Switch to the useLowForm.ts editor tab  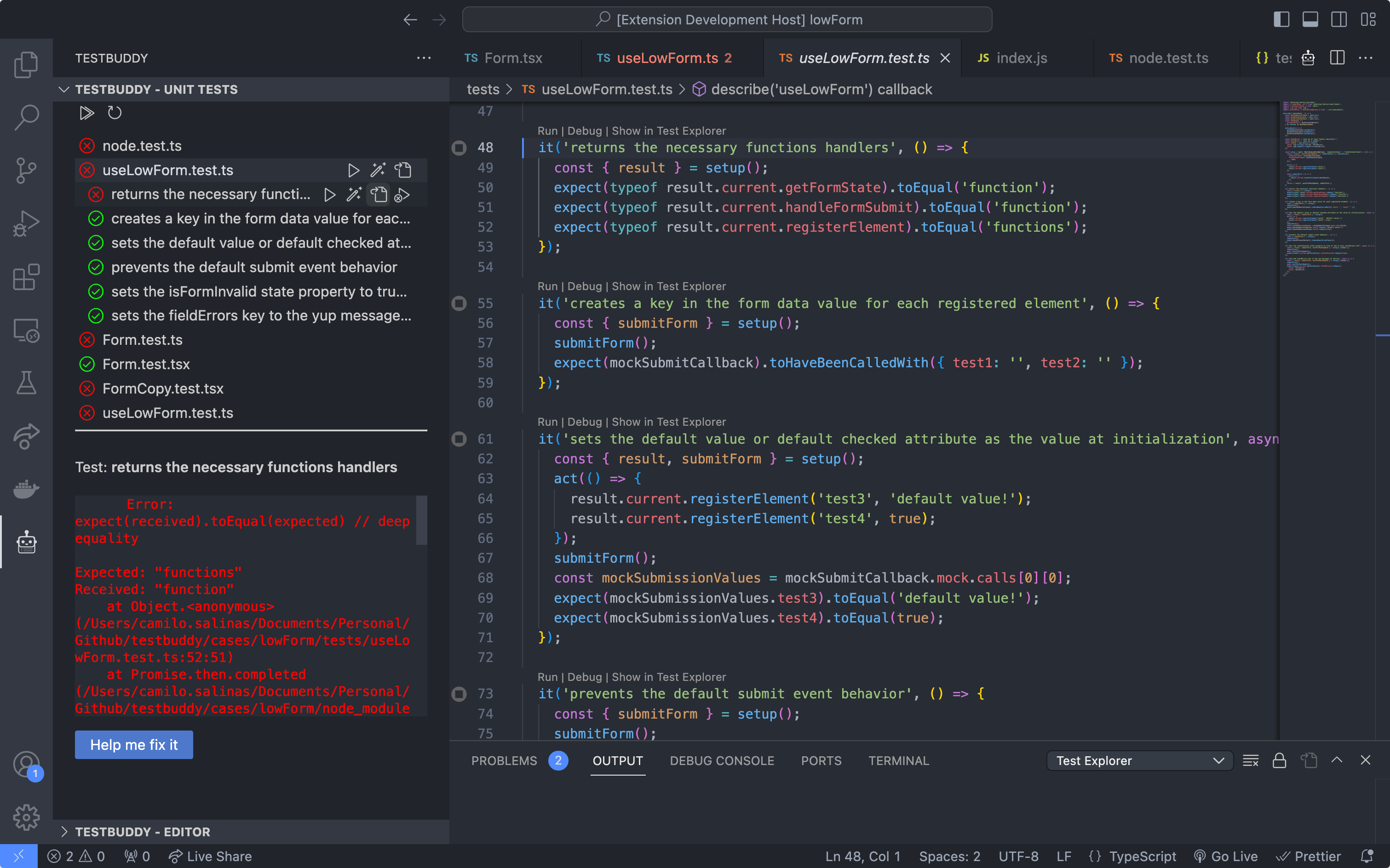(672, 58)
